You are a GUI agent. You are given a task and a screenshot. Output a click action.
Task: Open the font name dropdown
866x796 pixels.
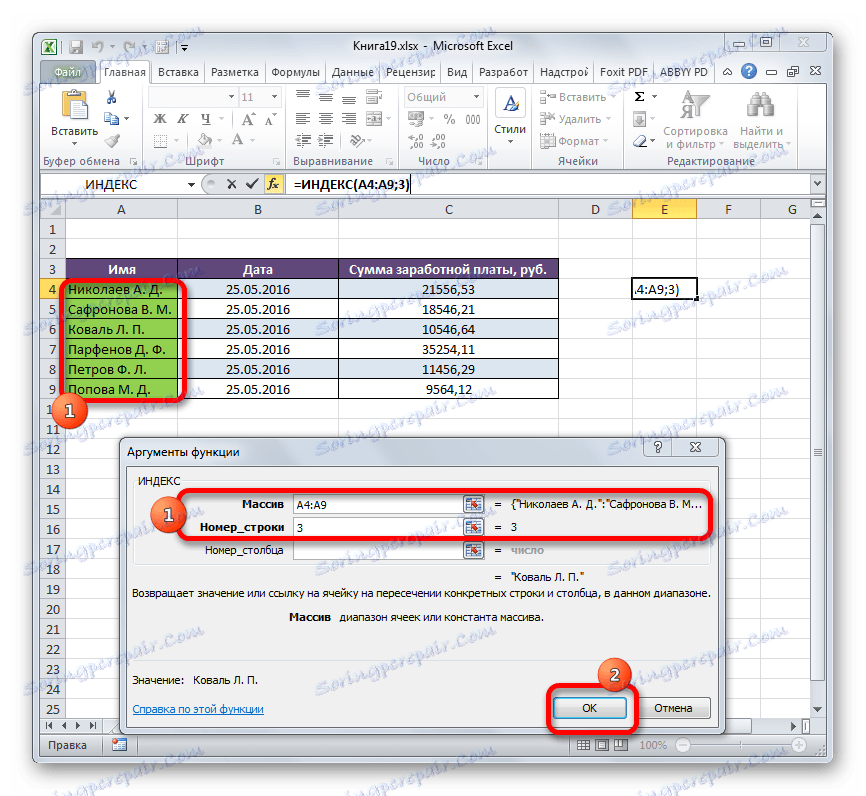[231, 97]
